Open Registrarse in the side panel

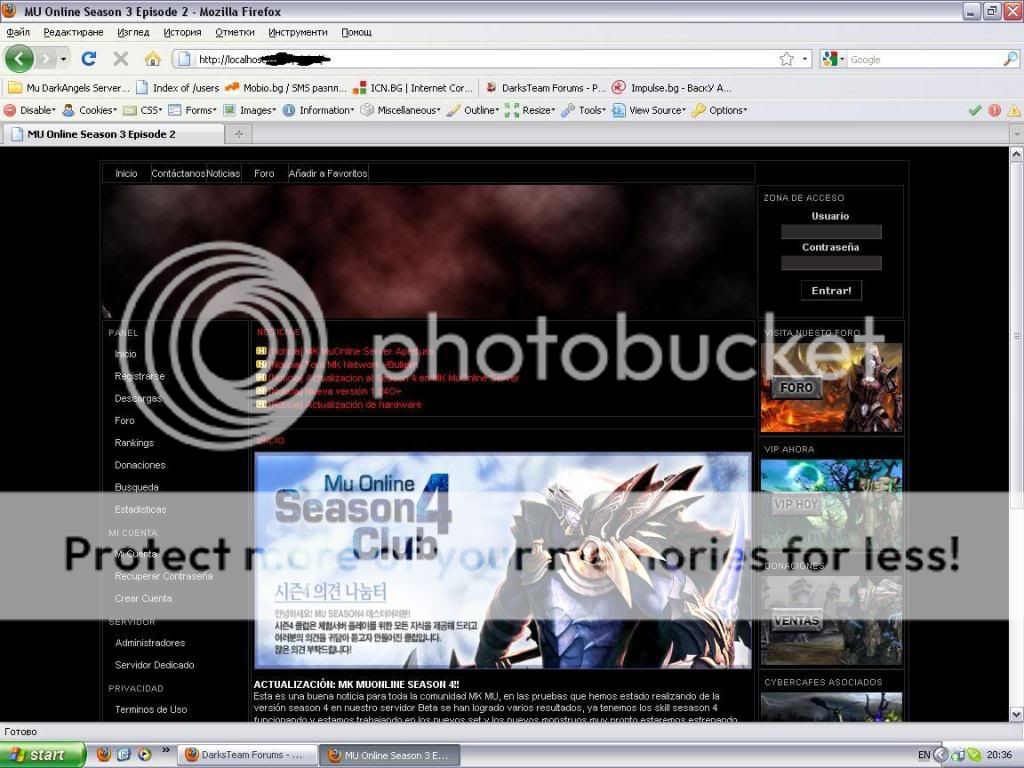tap(140, 376)
